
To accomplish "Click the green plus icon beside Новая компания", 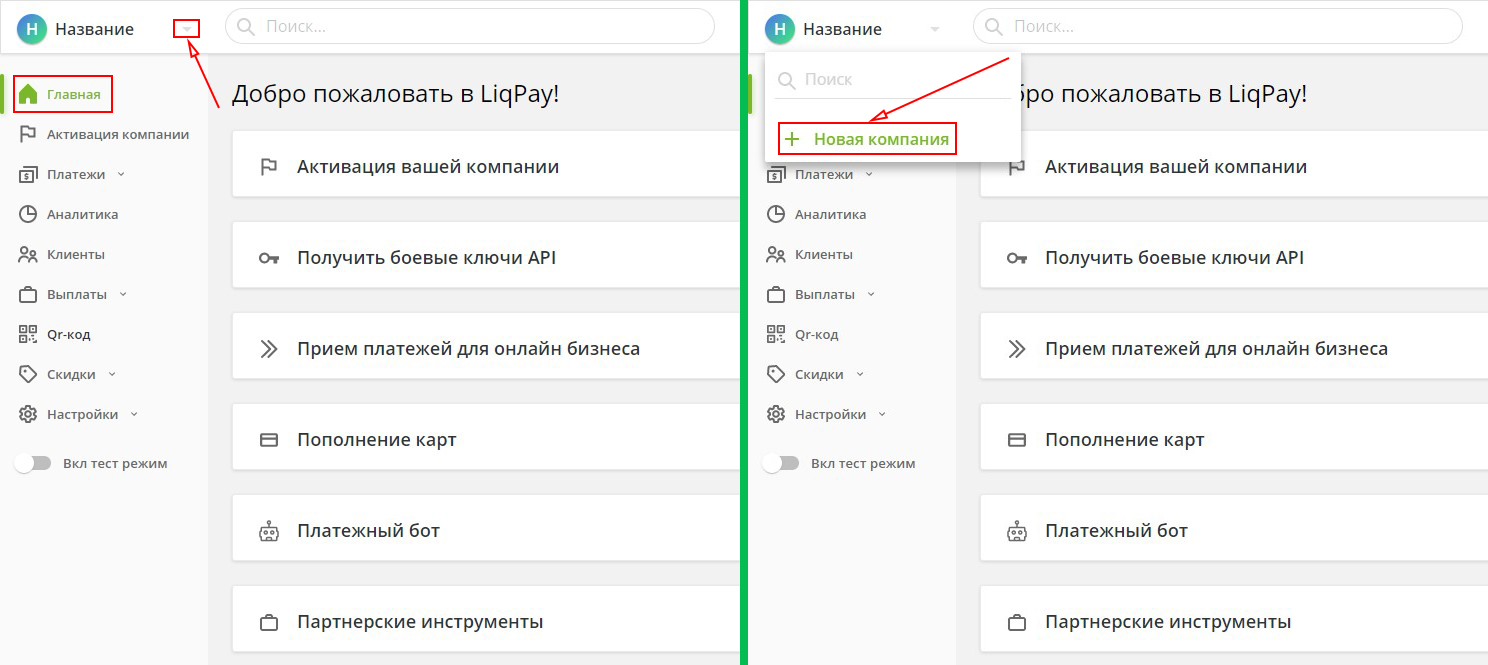I will [x=792, y=139].
